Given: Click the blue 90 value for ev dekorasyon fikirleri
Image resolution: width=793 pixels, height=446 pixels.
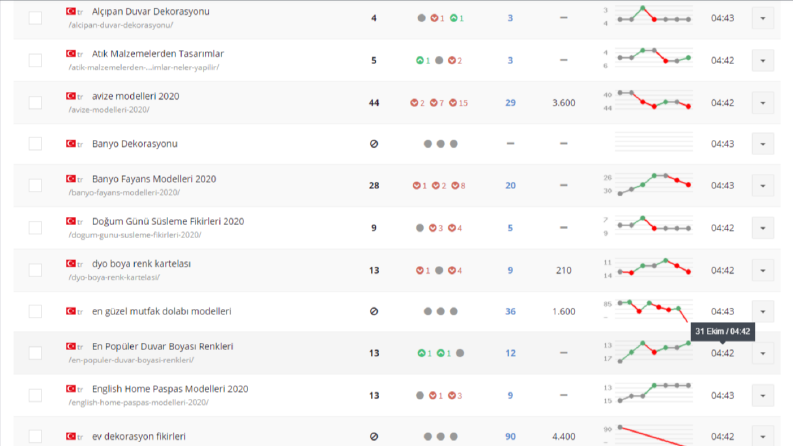Looking at the screenshot, I should (x=510, y=436).
